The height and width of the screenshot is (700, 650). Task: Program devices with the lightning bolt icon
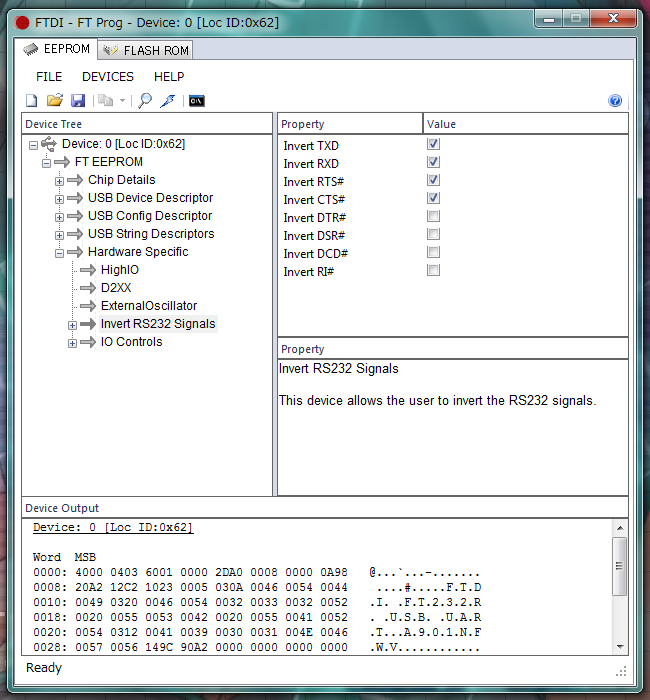pyautogui.click(x=168, y=100)
